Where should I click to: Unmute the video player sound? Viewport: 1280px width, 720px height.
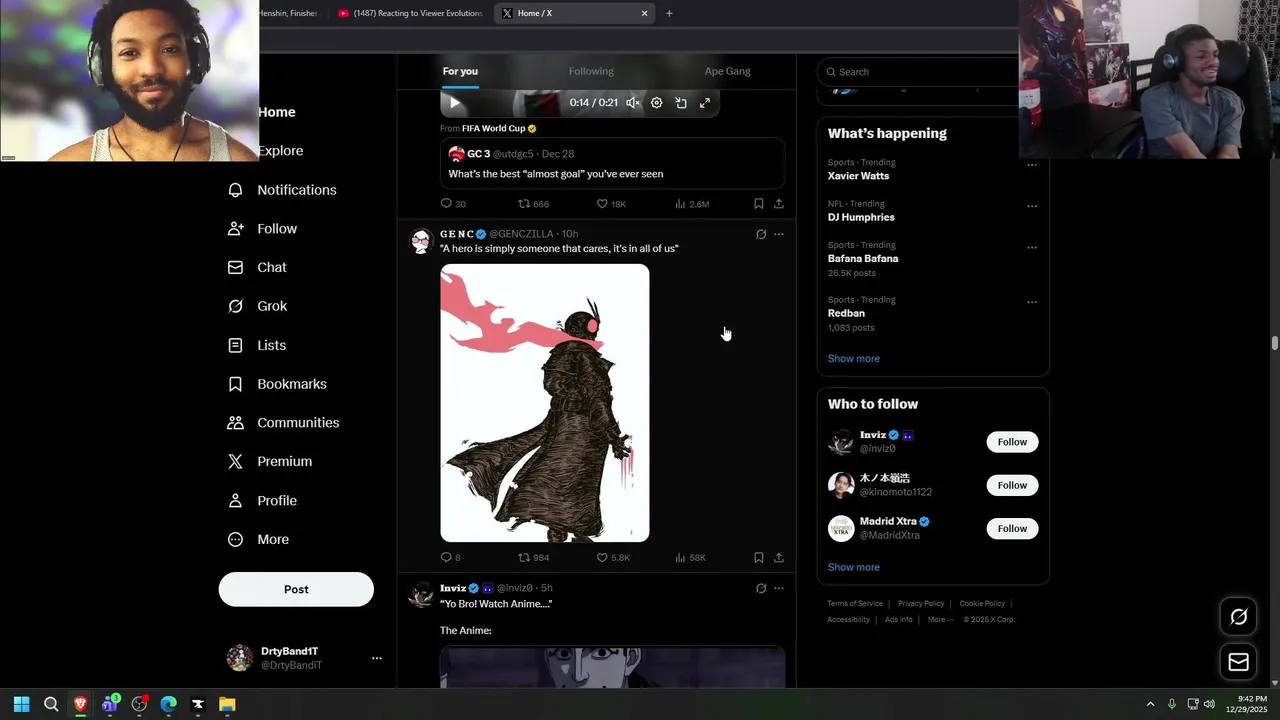pyautogui.click(x=632, y=103)
